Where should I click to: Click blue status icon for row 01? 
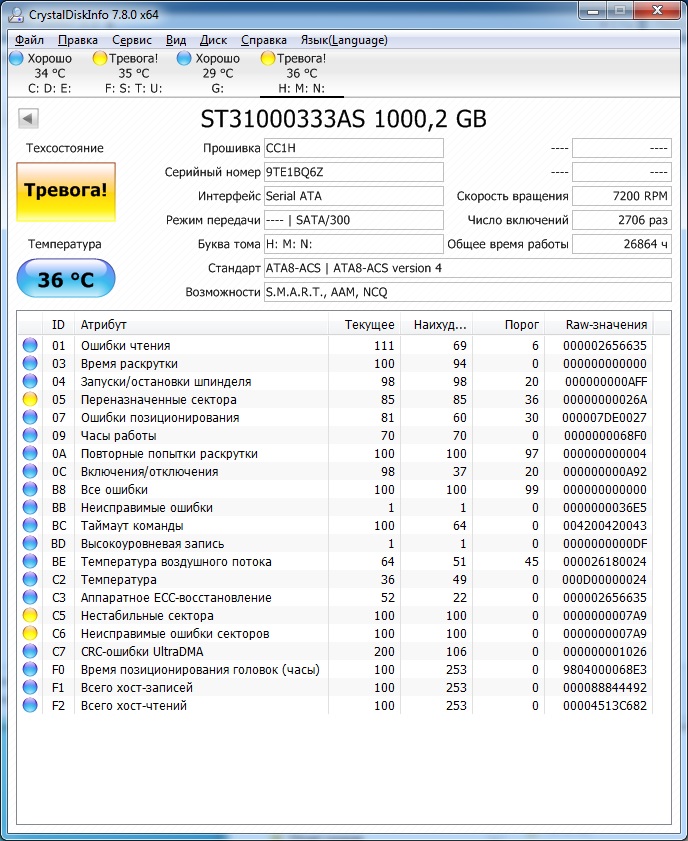[29, 346]
